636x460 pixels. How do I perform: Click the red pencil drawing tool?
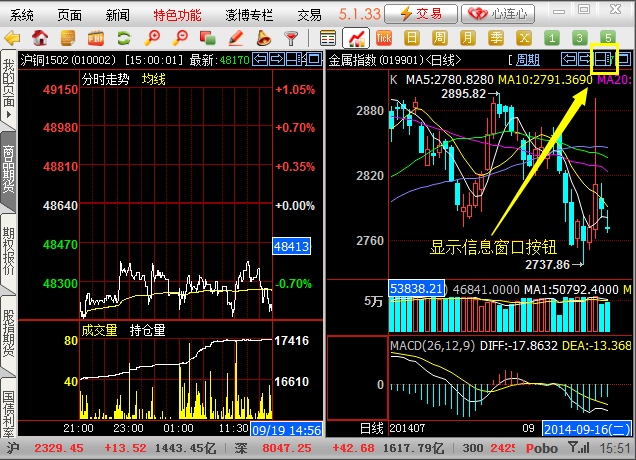click(236, 38)
